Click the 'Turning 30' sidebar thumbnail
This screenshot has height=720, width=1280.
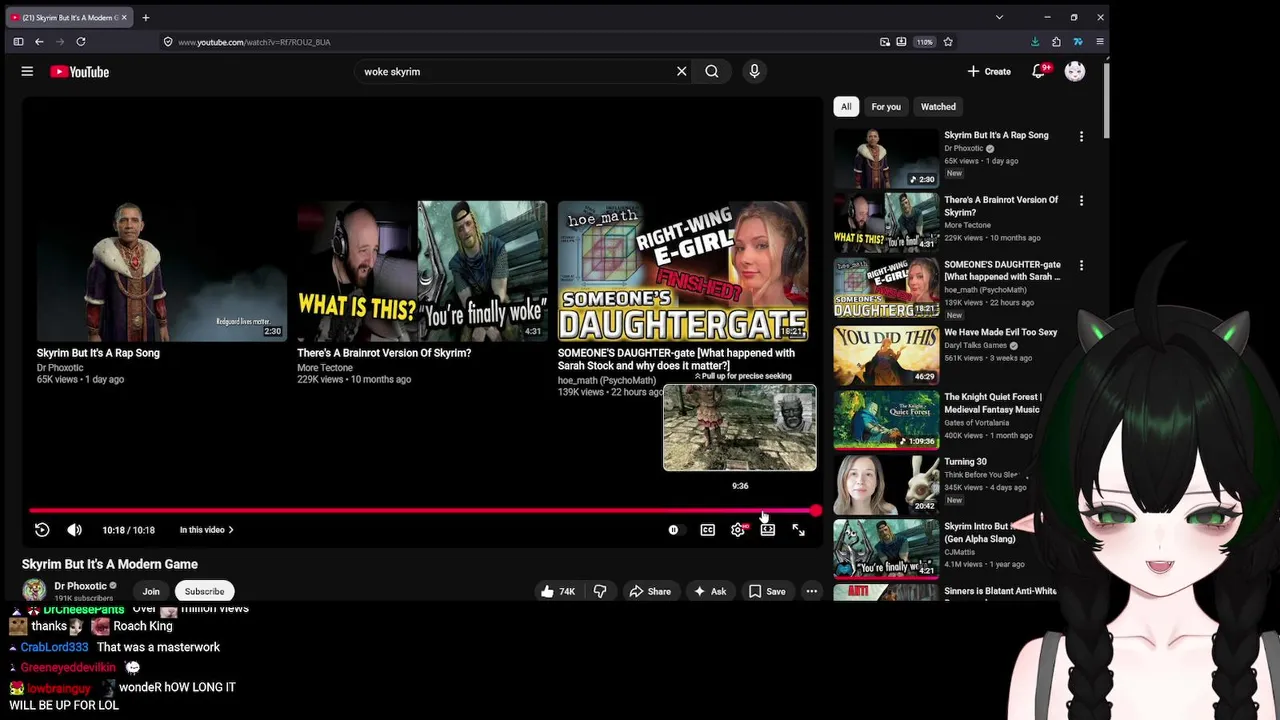[886, 483]
